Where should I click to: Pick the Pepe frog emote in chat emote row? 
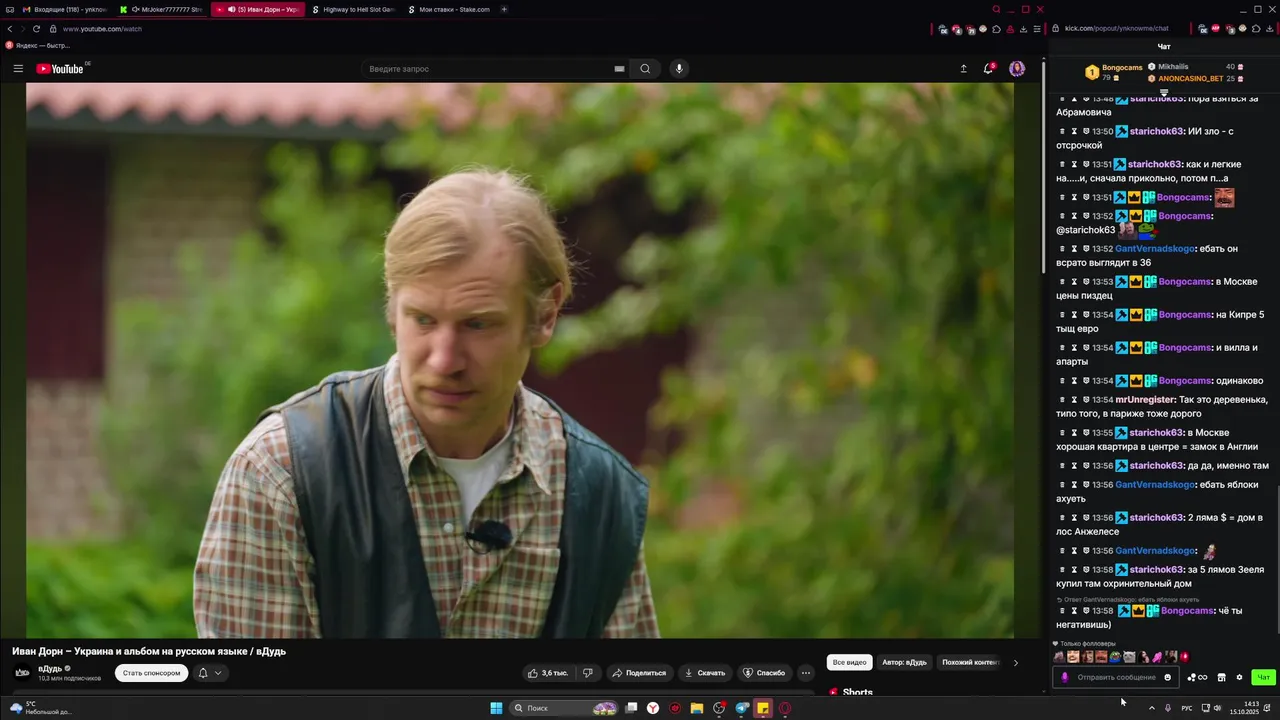pos(1115,657)
